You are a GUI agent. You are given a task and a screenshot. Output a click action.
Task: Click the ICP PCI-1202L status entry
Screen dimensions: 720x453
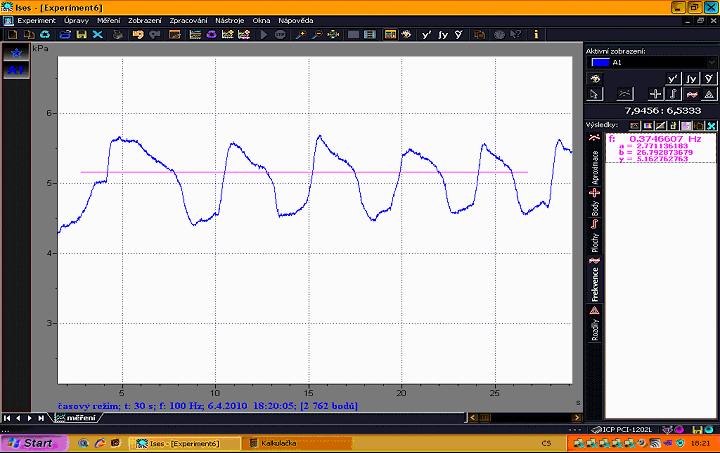[622, 430]
